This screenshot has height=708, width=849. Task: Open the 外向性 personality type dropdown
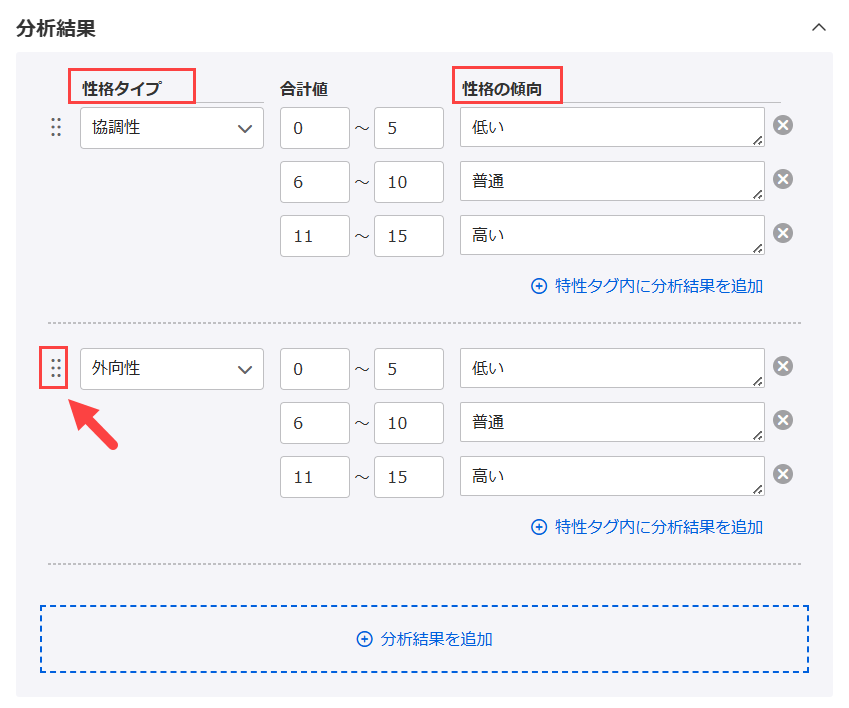click(172, 369)
